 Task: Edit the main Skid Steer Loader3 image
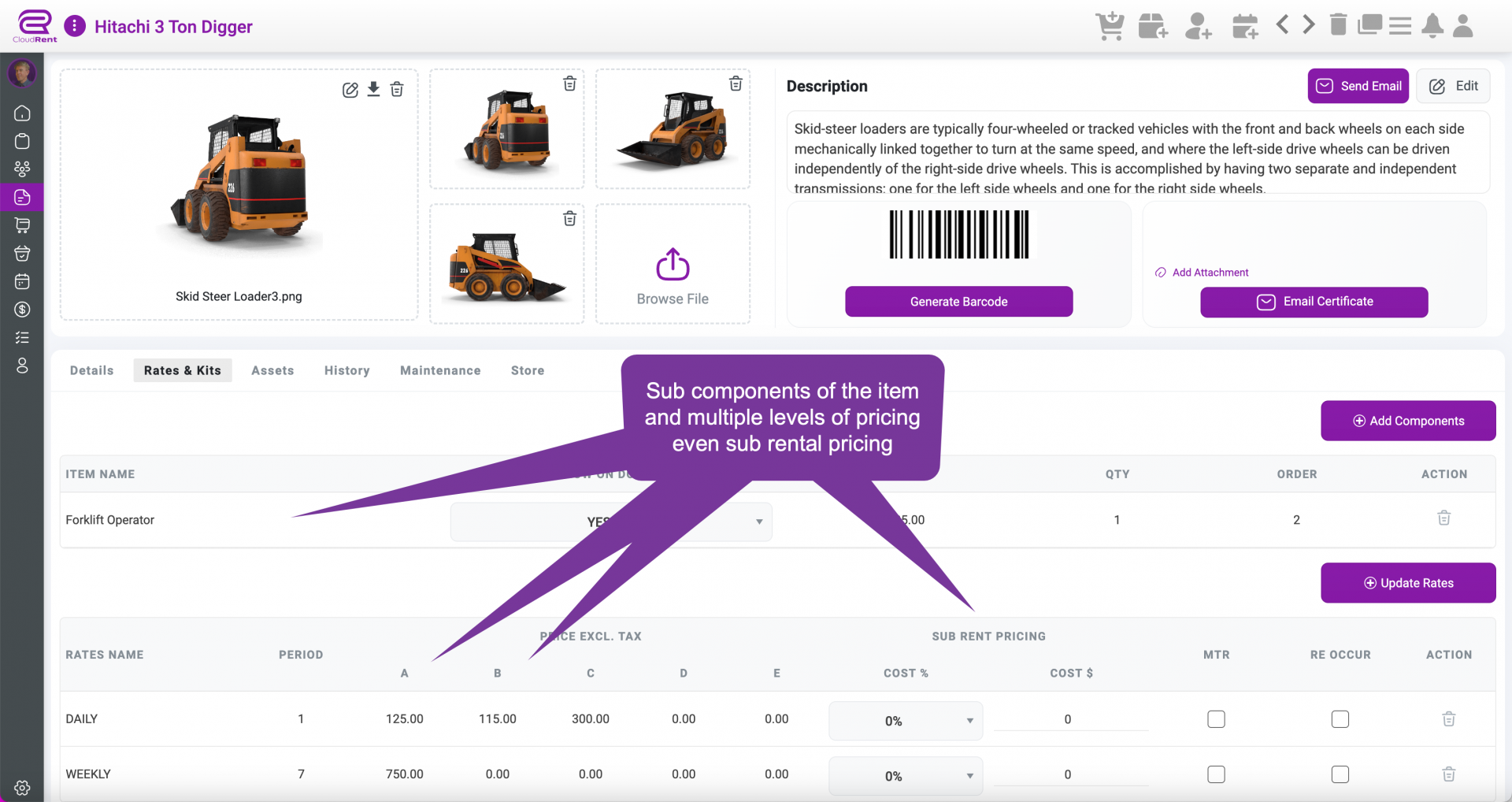coord(350,90)
